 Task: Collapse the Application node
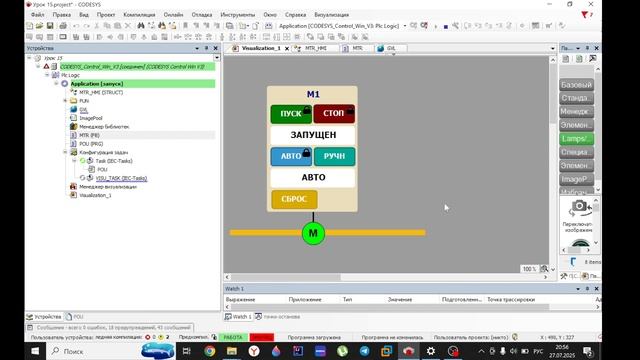(56, 84)
